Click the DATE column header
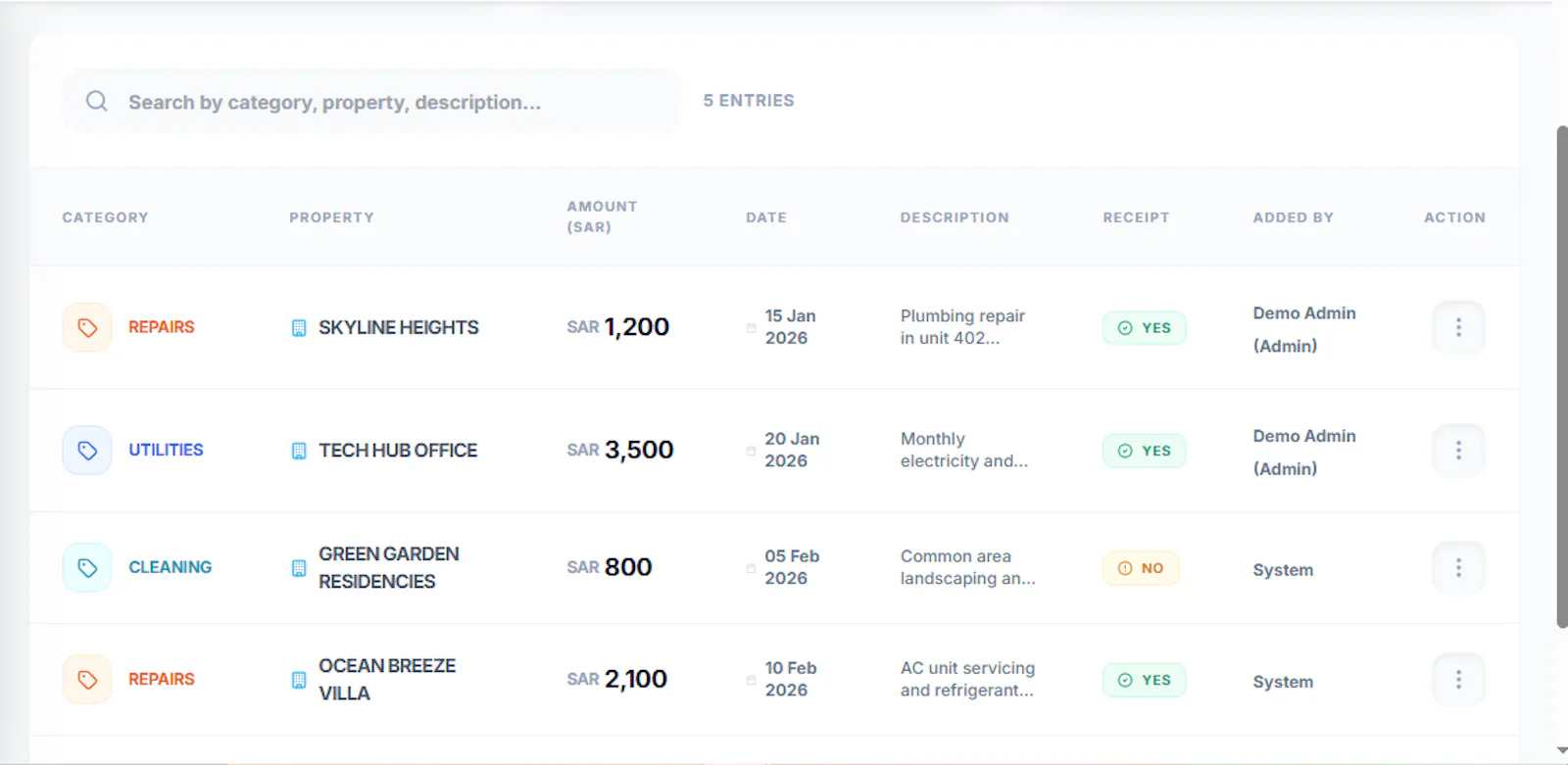This screenshot has width=1568, height=765. [765, 217]
